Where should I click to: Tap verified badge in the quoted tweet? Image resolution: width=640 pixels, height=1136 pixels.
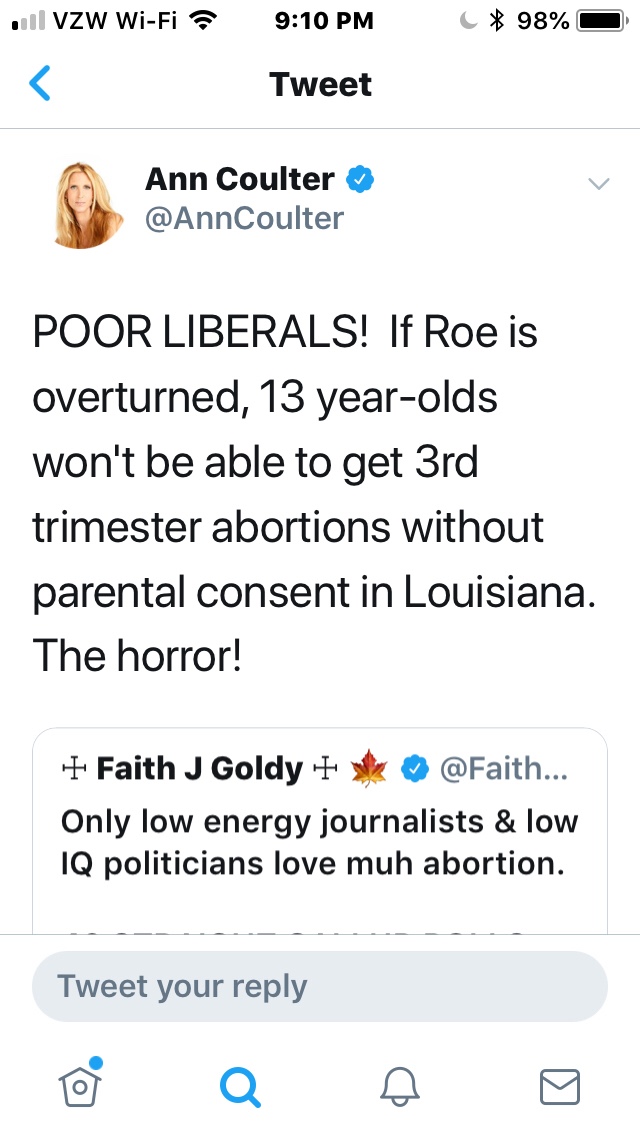point(414,768)
